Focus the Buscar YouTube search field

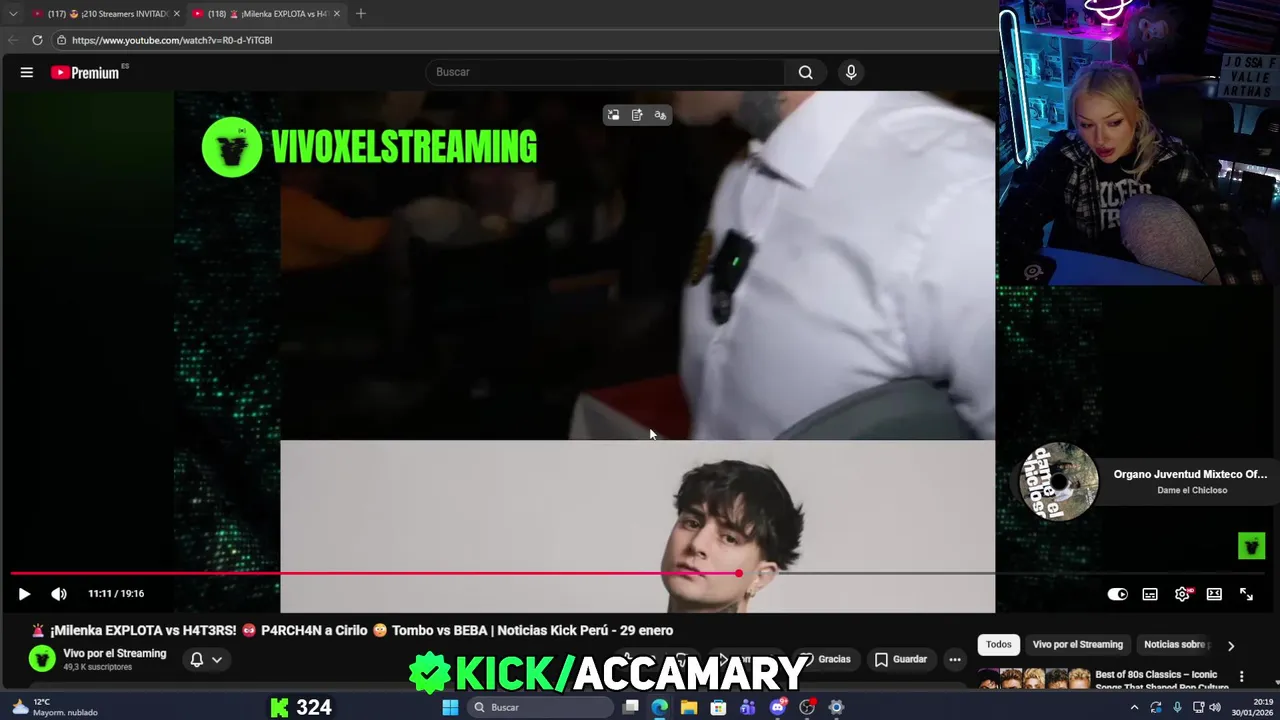tap(605, 72)
